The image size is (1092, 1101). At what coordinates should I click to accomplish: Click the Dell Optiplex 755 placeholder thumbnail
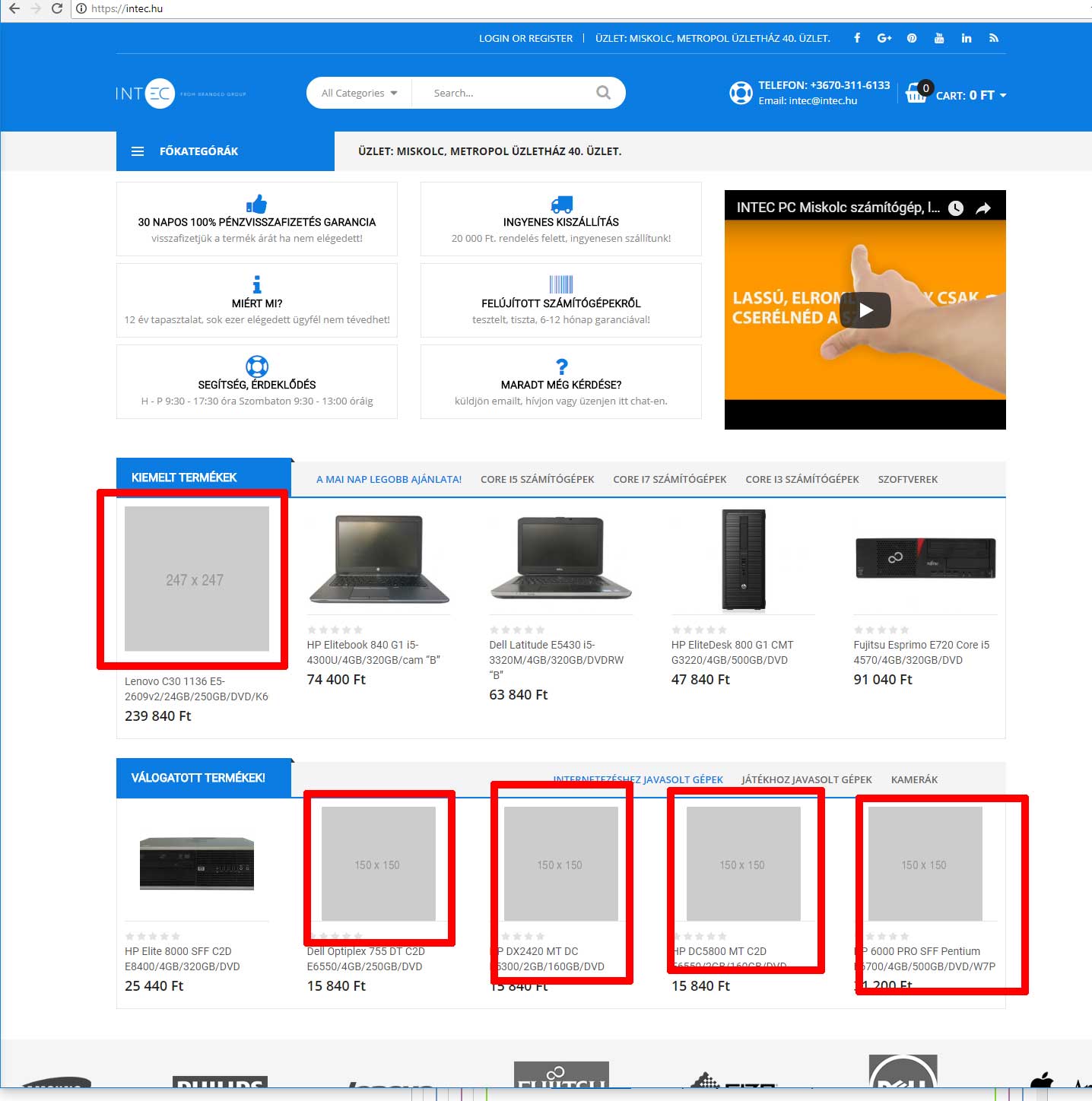click(x=379, y=864)
